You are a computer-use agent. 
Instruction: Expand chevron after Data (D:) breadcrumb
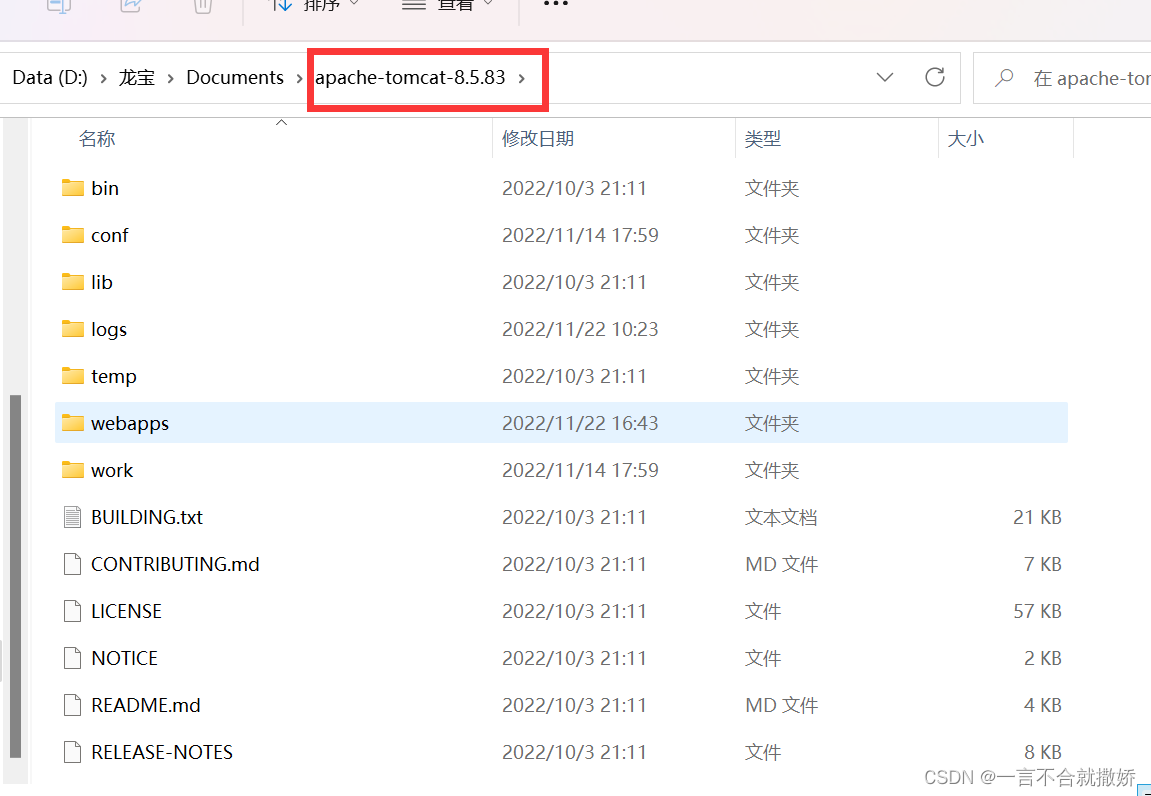click(x=104, y=78)
